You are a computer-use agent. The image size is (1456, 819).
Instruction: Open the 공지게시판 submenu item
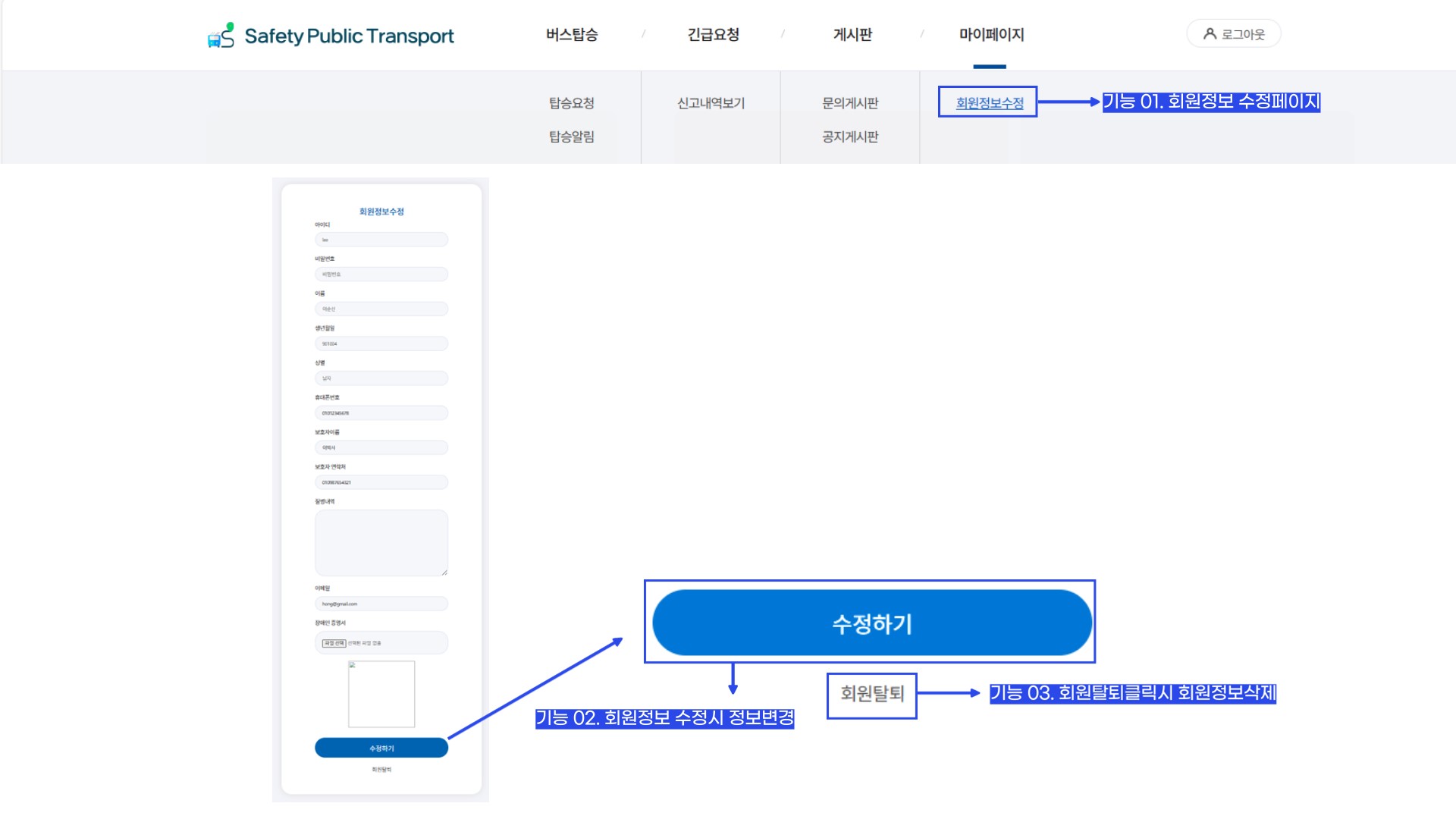point(850,136)
